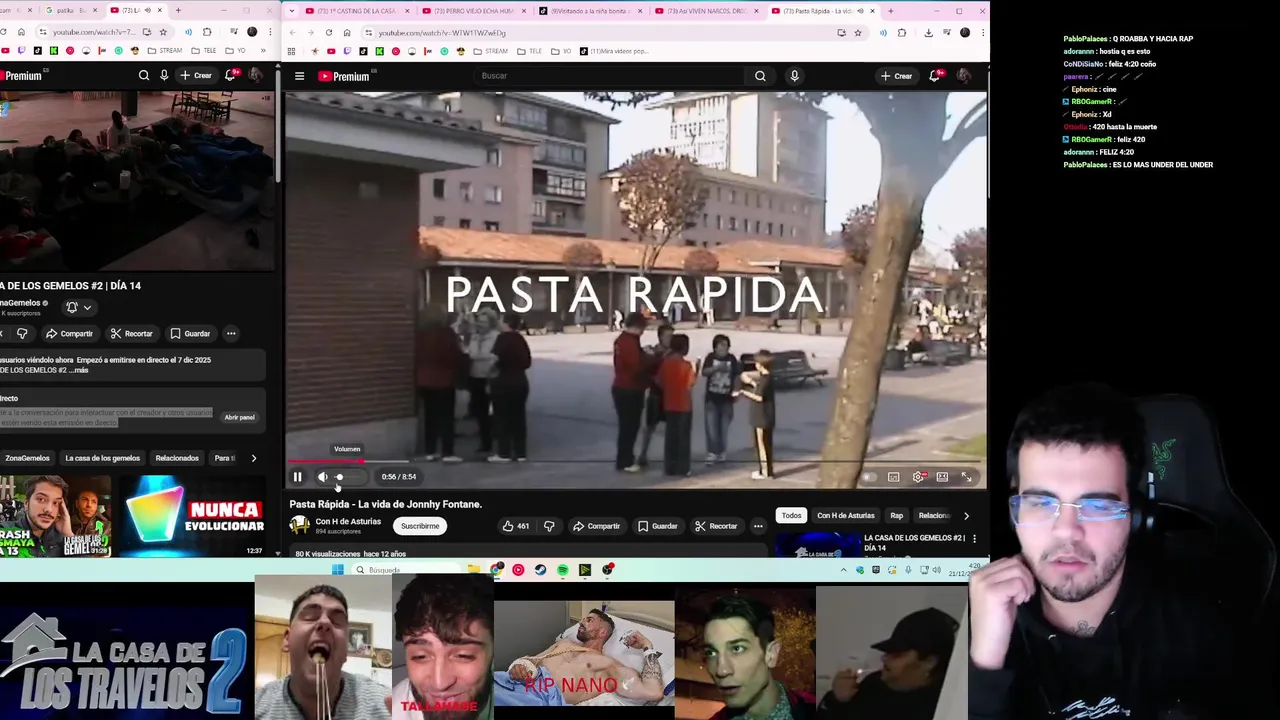Viewport: 1280px width, 720px height.
Task: Toggle autoplay switch in the player
Action: point(868,477)
